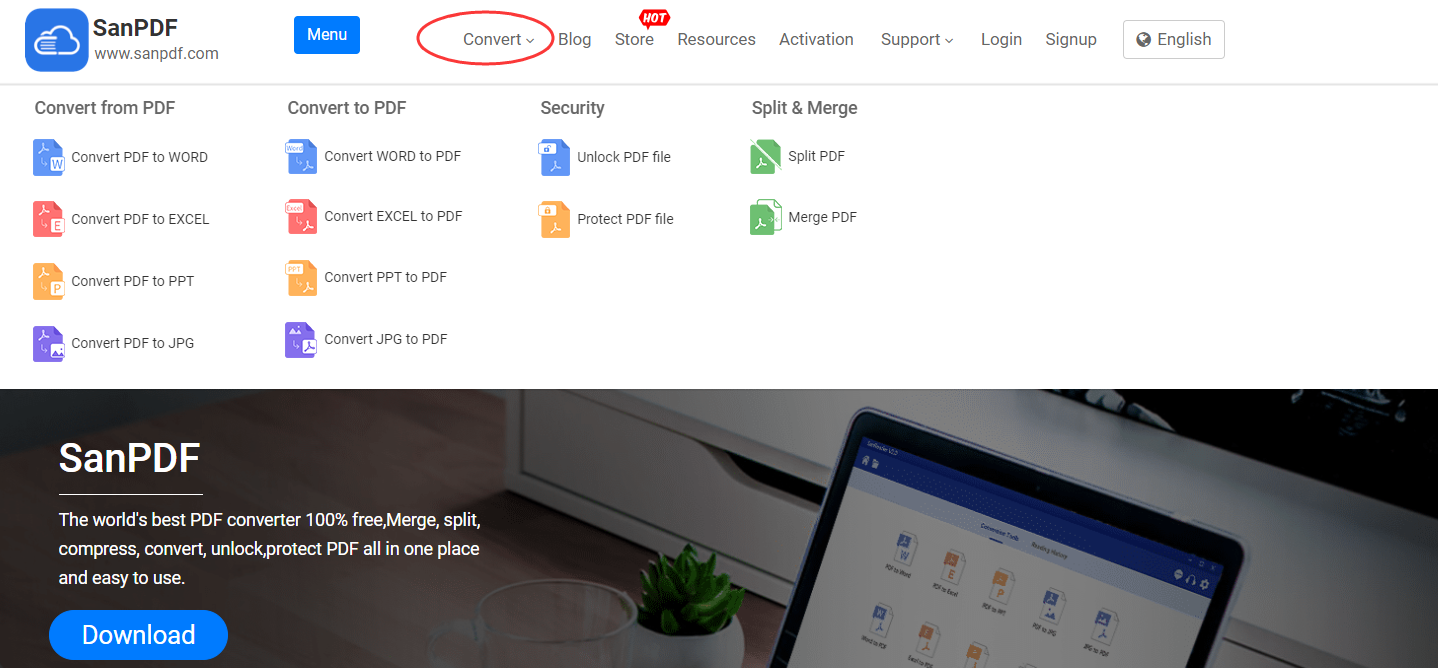Image resolution: width=1438 pixels, height=668 pixels.
Task: Click the SanPDF cloud logo
Action: [x=56, y=39]
